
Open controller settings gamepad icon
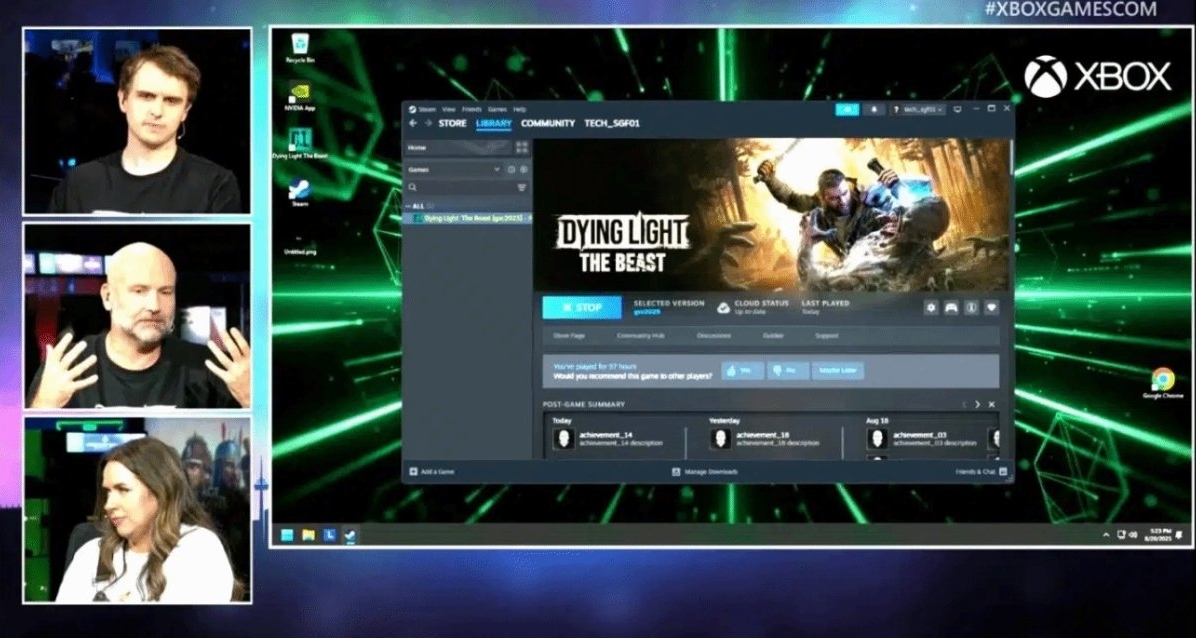point(951,308)
